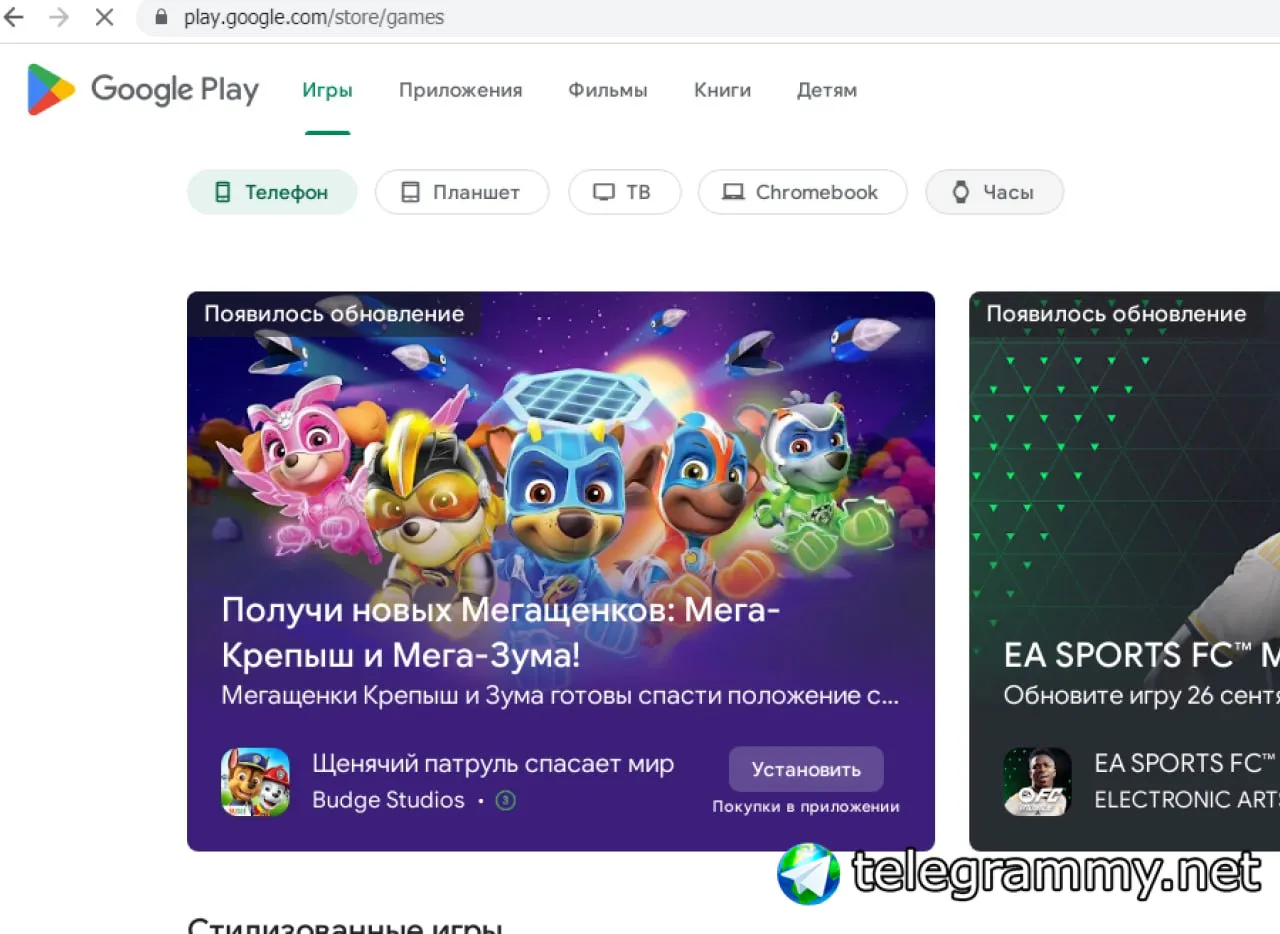Switch to the Фильмы tab

point(608,90)
